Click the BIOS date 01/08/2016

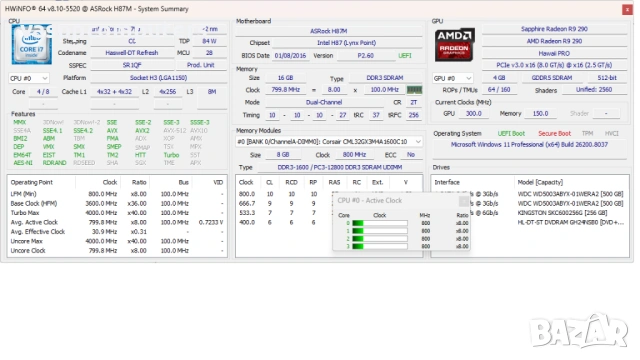coord(290,56)
